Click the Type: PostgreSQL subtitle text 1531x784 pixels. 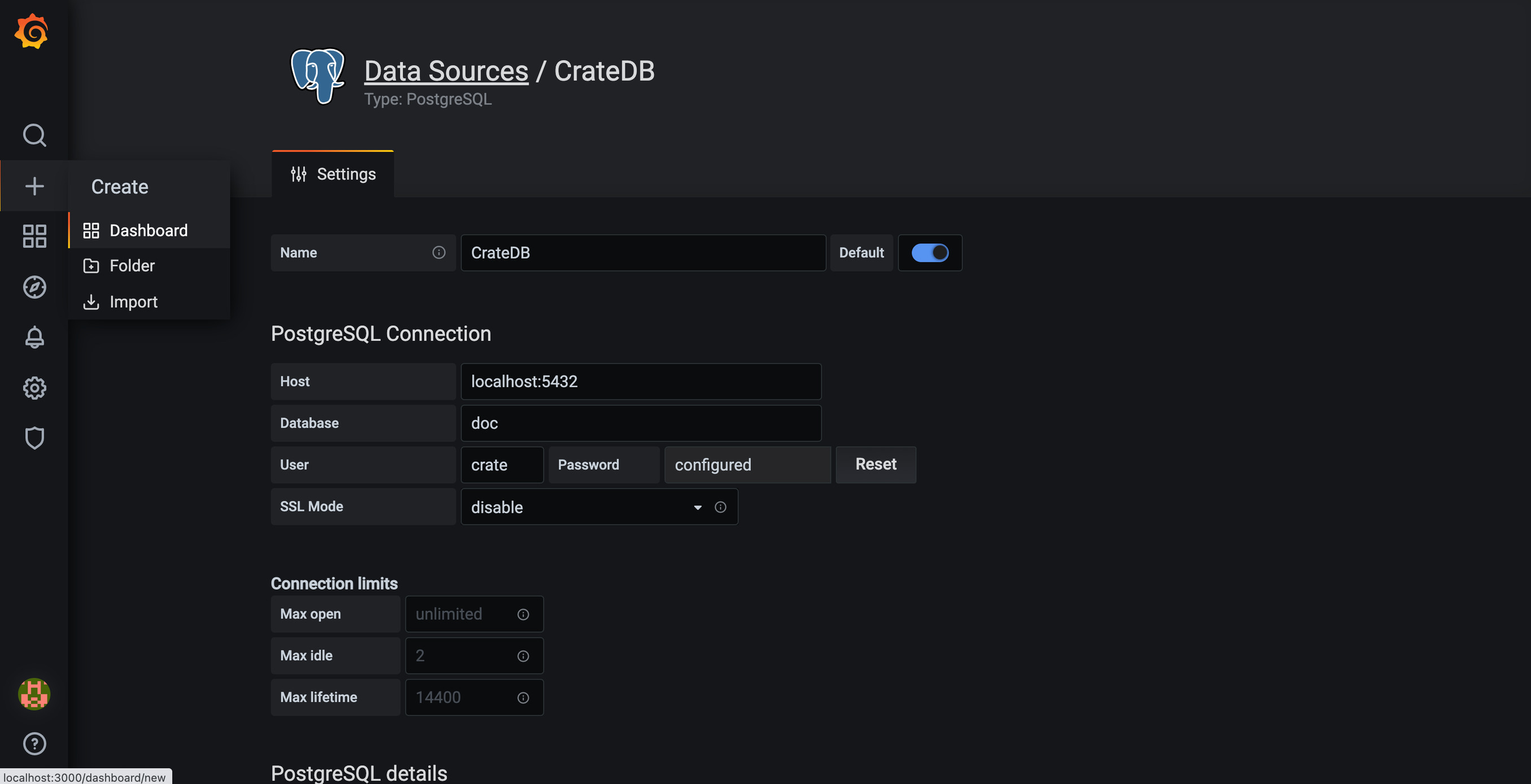[428, 99]
